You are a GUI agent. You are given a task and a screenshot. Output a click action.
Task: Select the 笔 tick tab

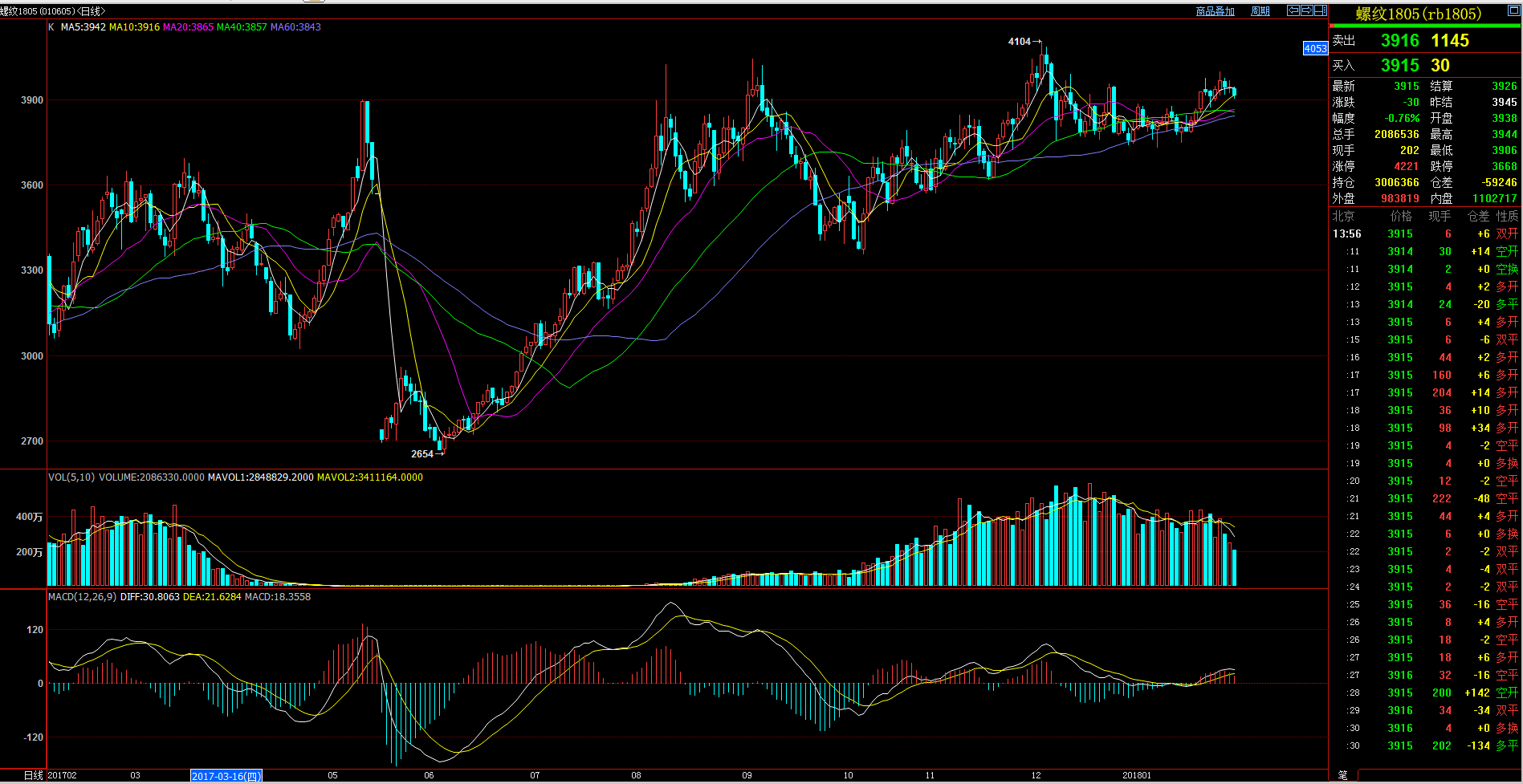pyautogui.click(x=1342, y=775)
